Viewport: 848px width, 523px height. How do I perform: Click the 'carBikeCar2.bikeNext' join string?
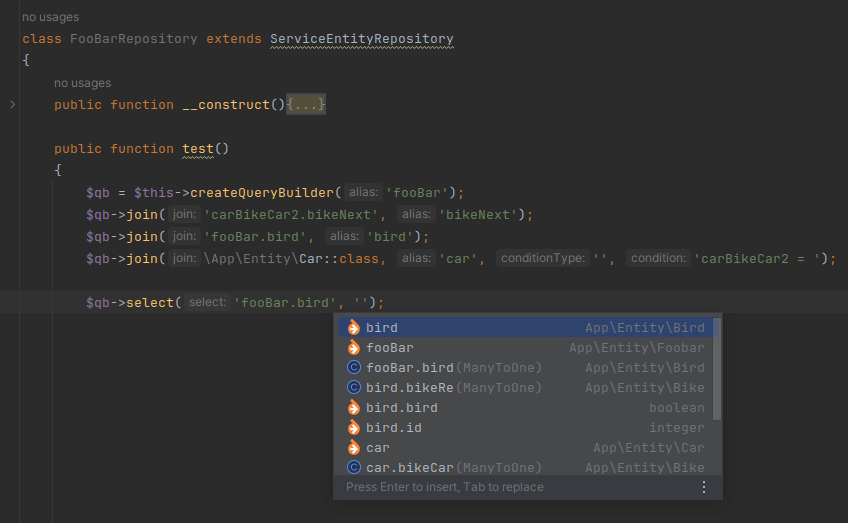[x=294, y=215]
